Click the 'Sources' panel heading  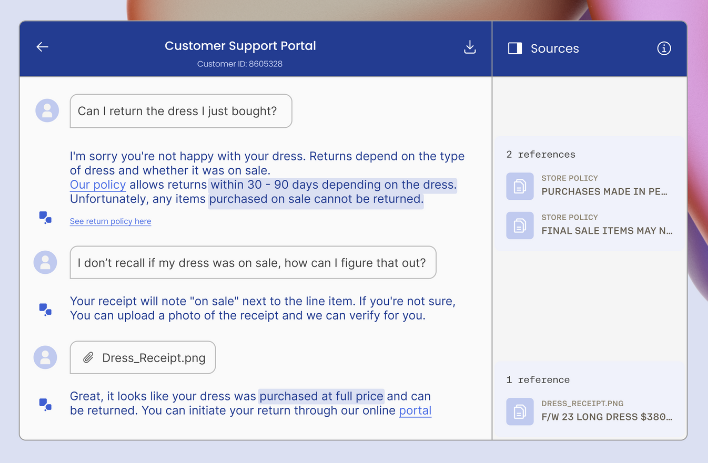555,48
